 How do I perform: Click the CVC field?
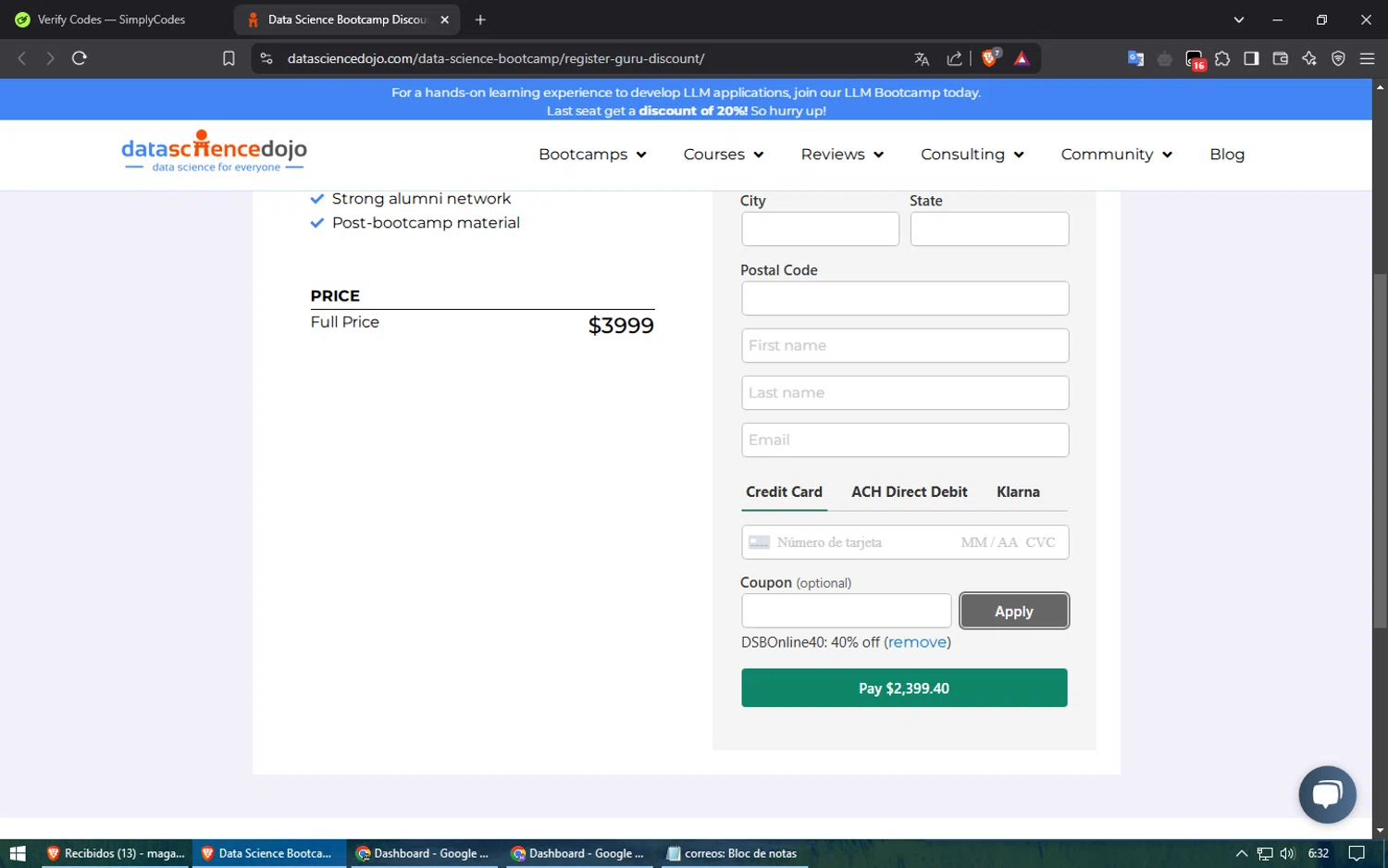tap(1040, 542)
